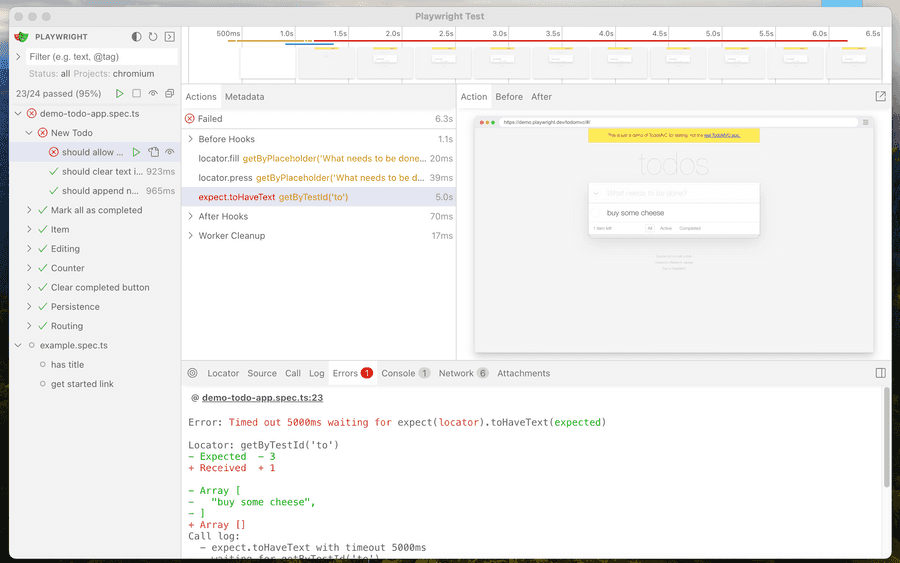Toggle watch eye on 'should allow' row
Image resolution: width=900 pixels, height=563 pixels.
pyautogui.click(x=169, y=152)
